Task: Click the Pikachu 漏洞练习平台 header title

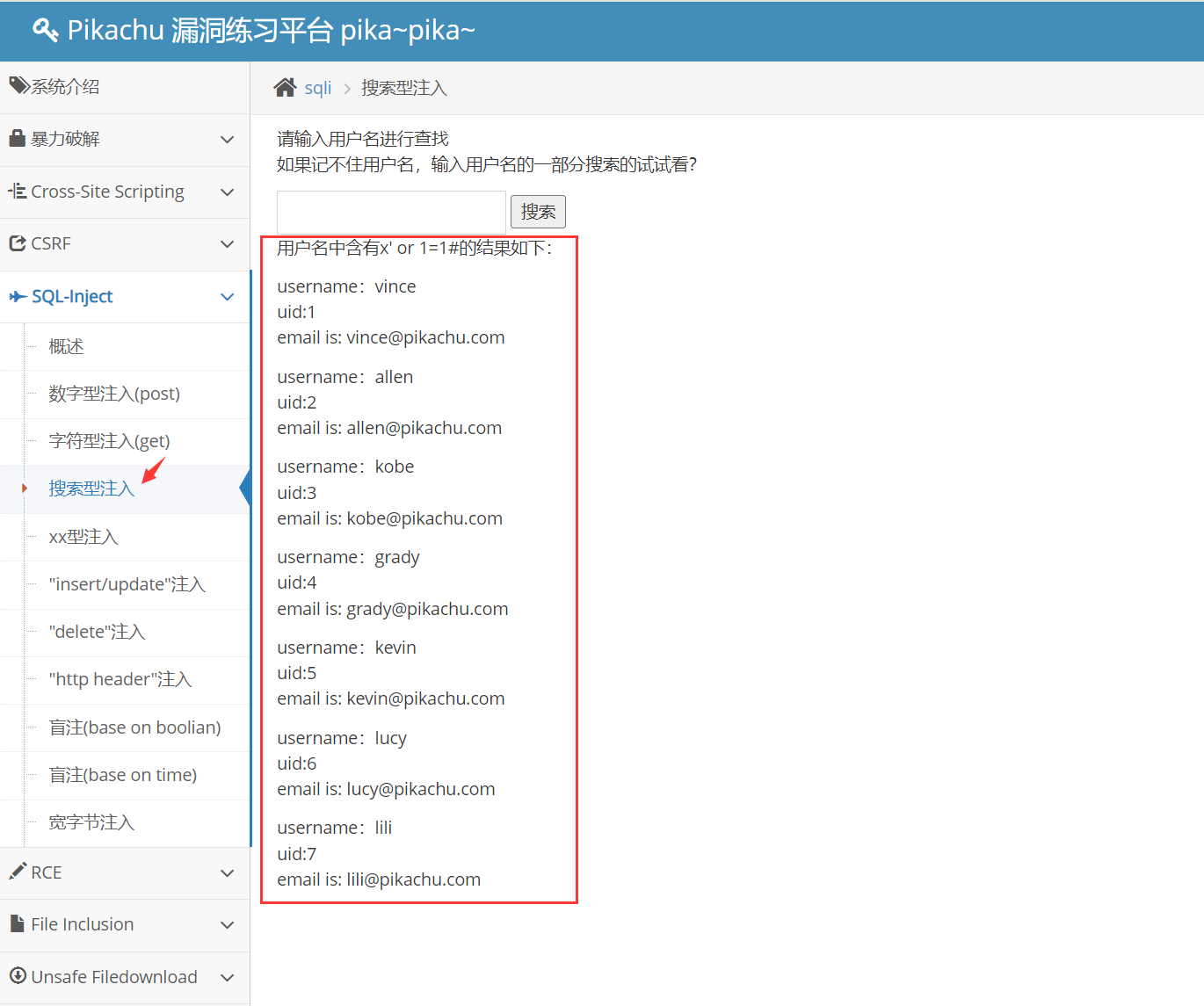Action: click(271, 30)
